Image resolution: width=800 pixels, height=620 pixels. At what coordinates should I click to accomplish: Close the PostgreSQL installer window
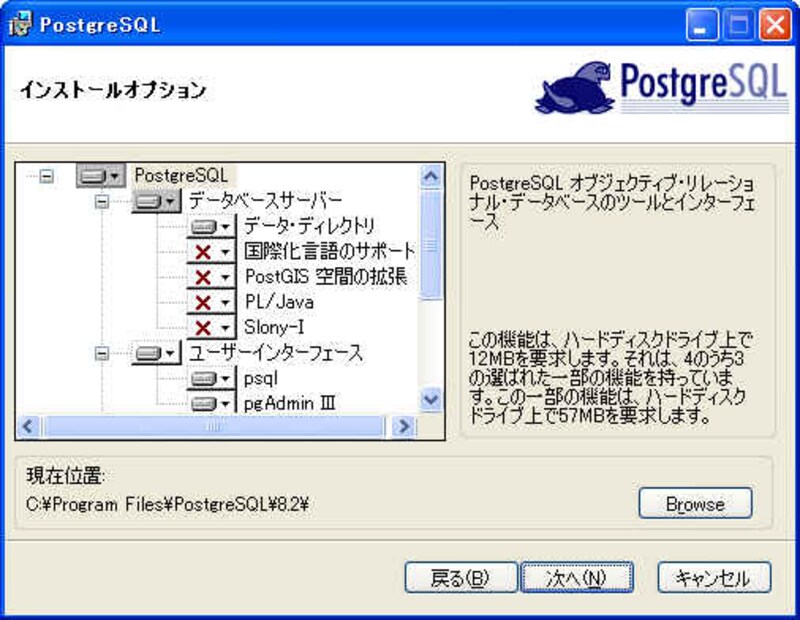coord(775,24)
